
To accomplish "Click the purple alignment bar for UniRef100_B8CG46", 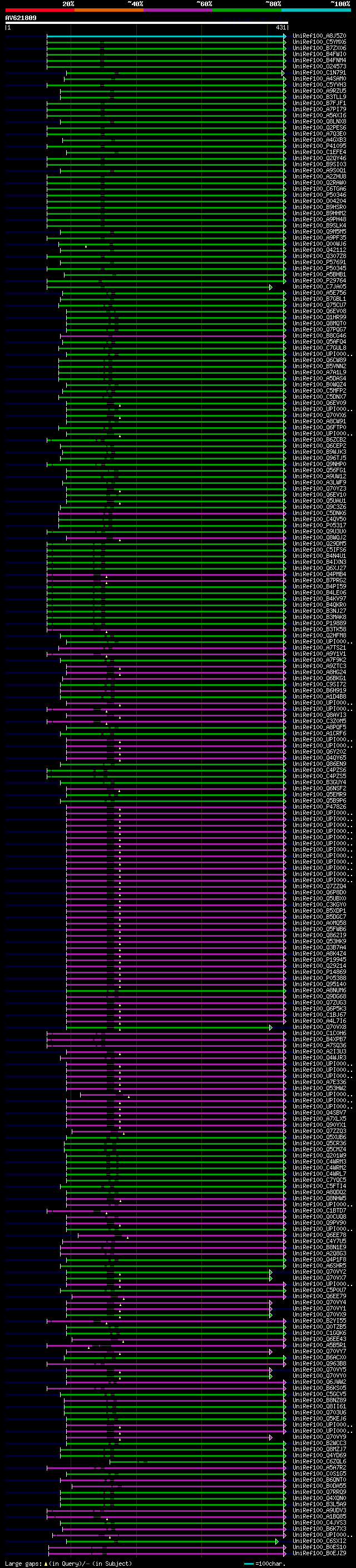I will pos(173,335).
